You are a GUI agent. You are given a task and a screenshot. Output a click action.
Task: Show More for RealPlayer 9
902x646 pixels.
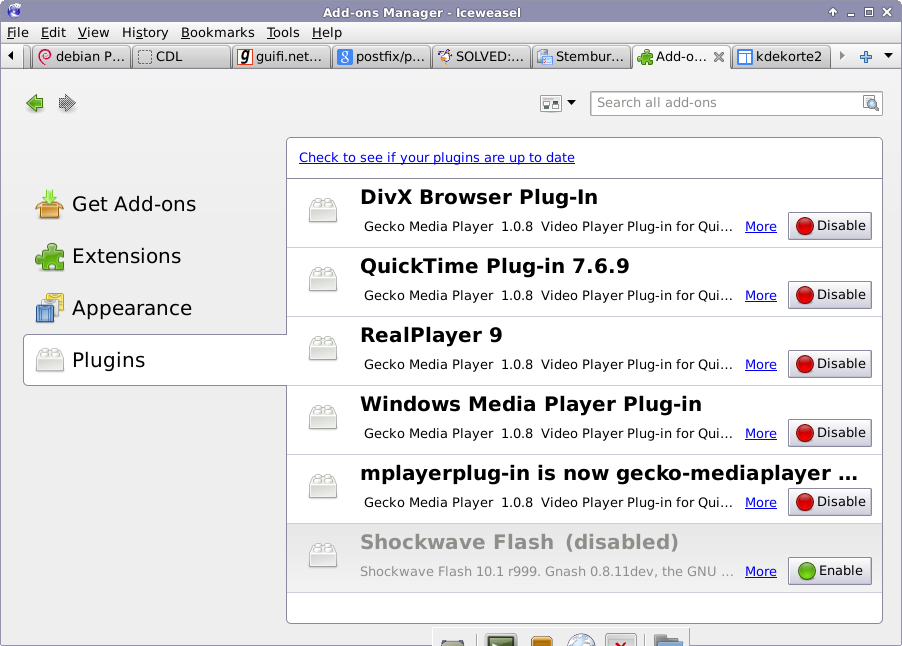point(760,364)
